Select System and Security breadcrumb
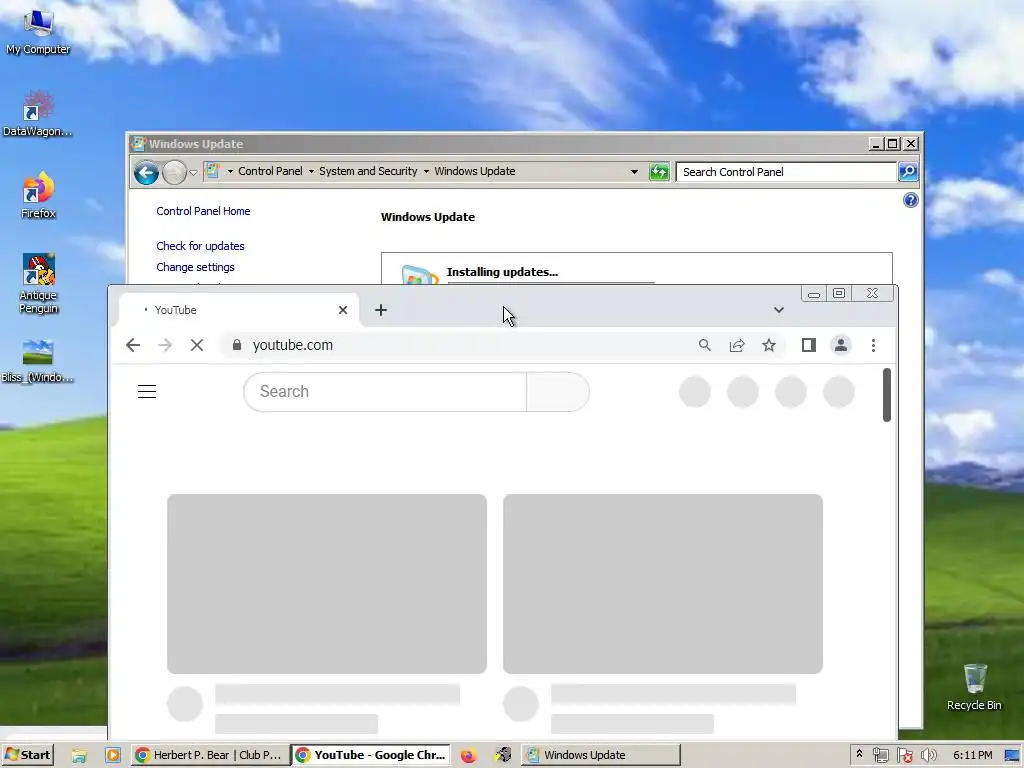Image resolution: width=1024 pixels, height=768 pixels. pos(368,171)
